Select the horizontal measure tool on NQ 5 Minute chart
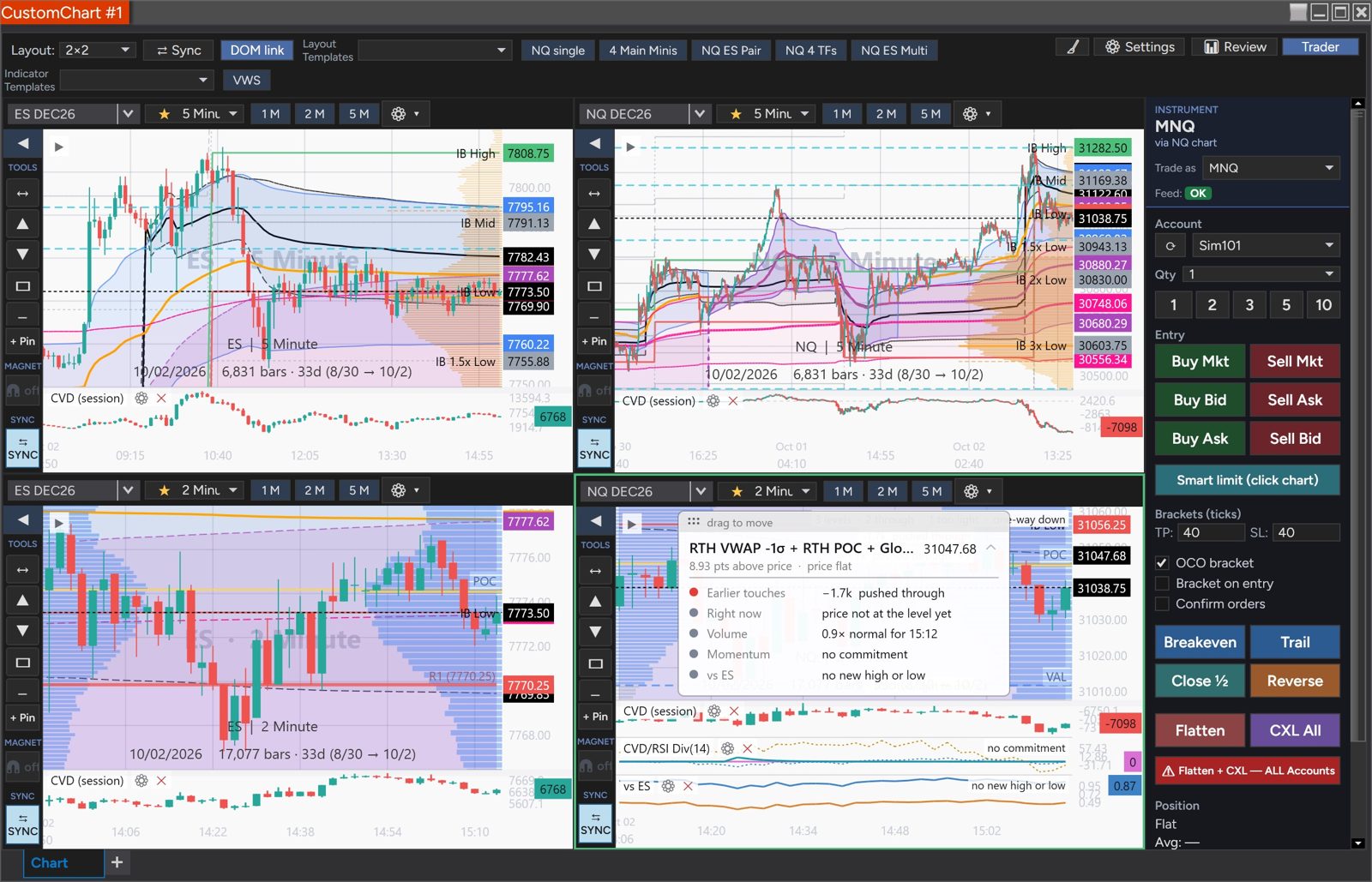The height and width of the screenshot is (882, 1372). (x=594, y=194)
